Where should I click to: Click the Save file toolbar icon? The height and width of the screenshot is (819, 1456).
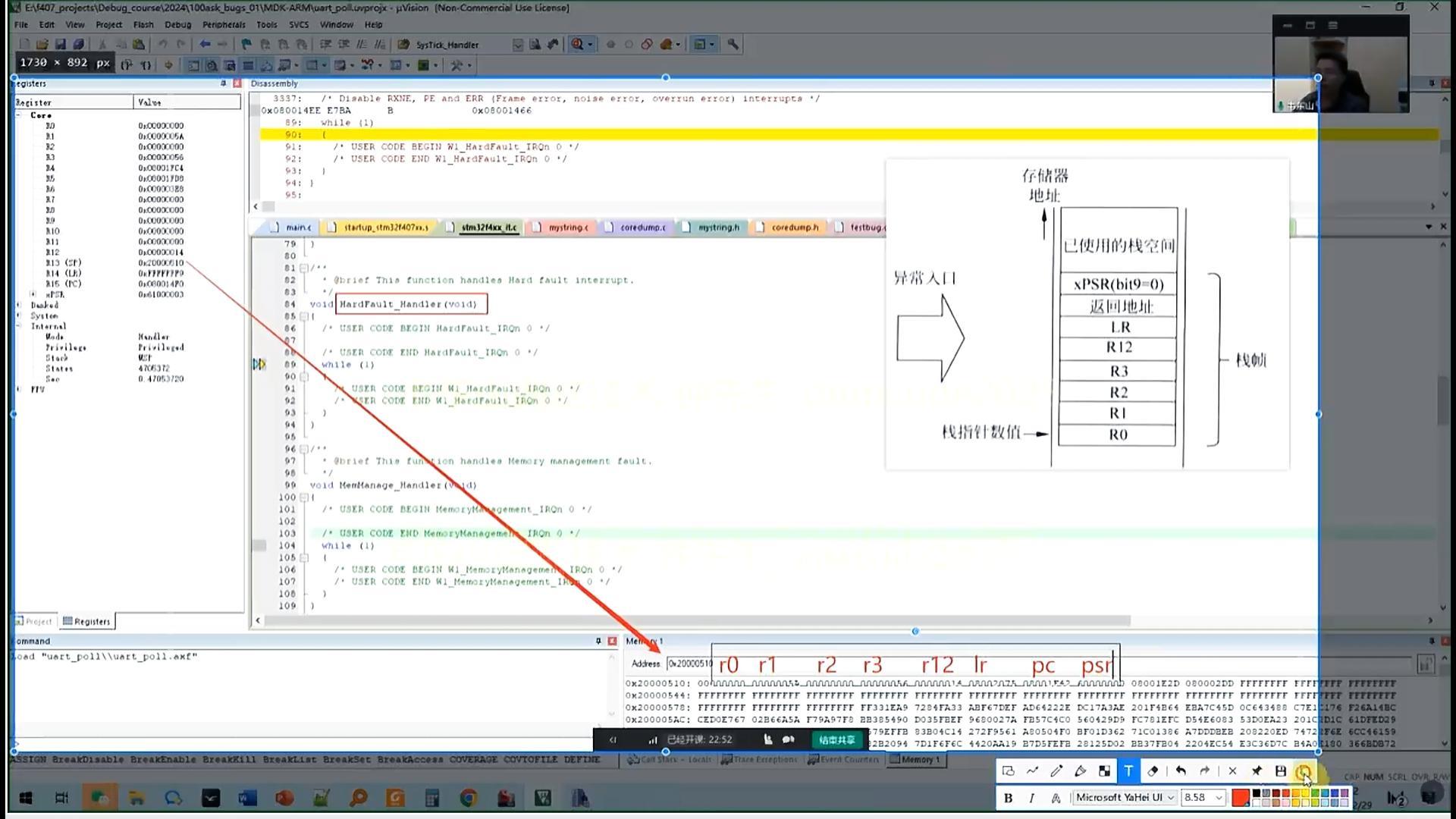61,44
